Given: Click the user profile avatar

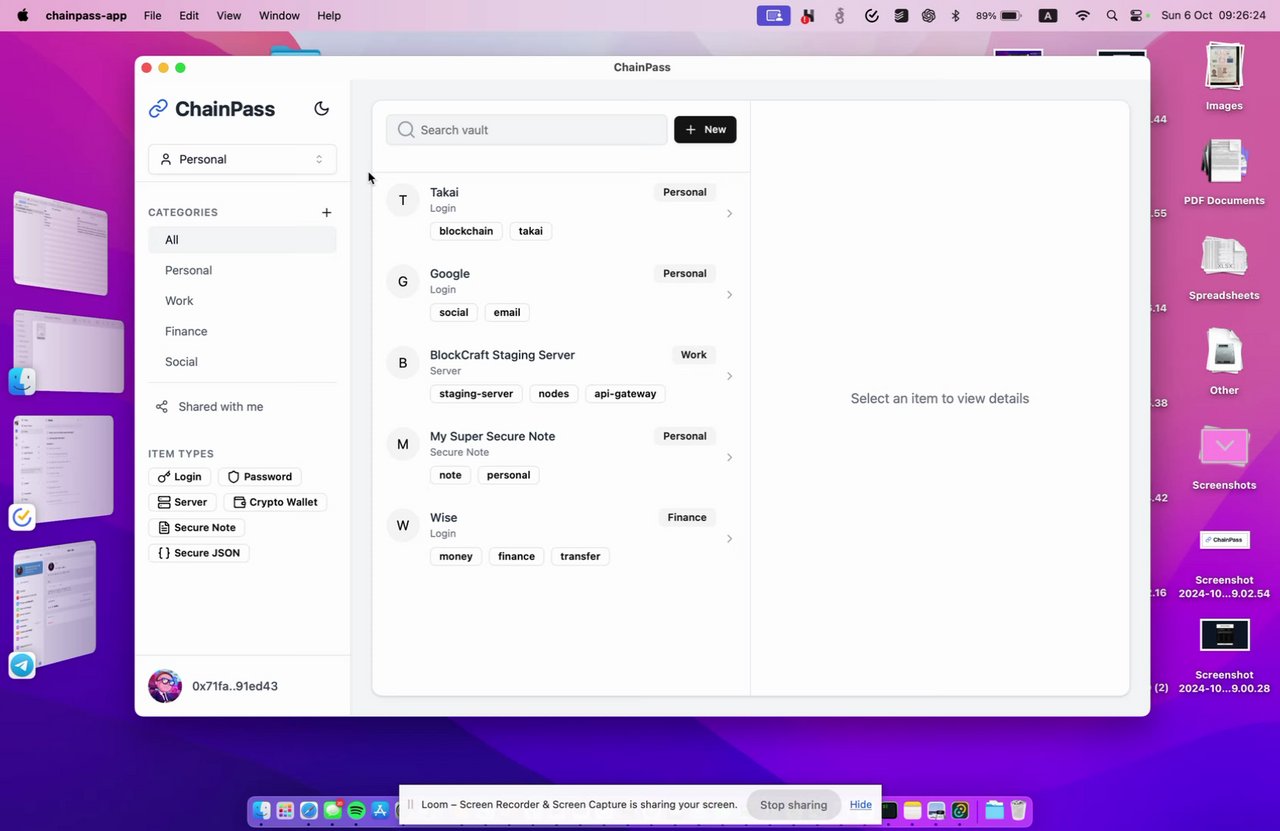Looking at the screenshot, I should click(x=165, y=686).
